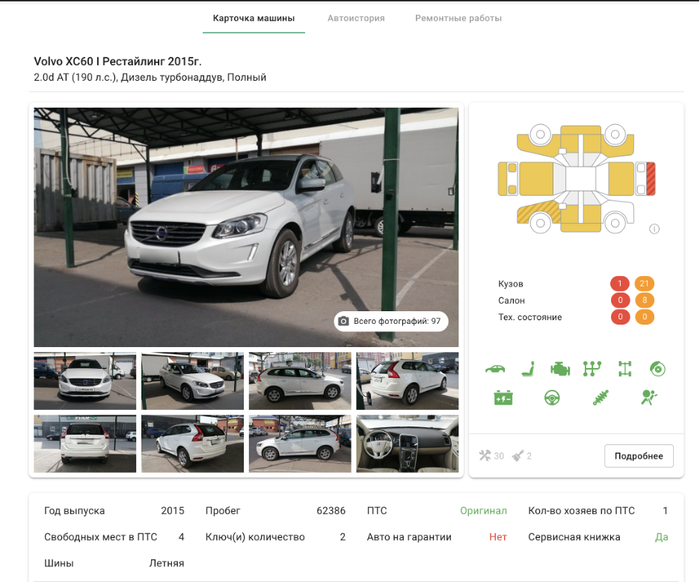Click orange Салон badge showing 8

pyautogui.click(x=644, y=300)
